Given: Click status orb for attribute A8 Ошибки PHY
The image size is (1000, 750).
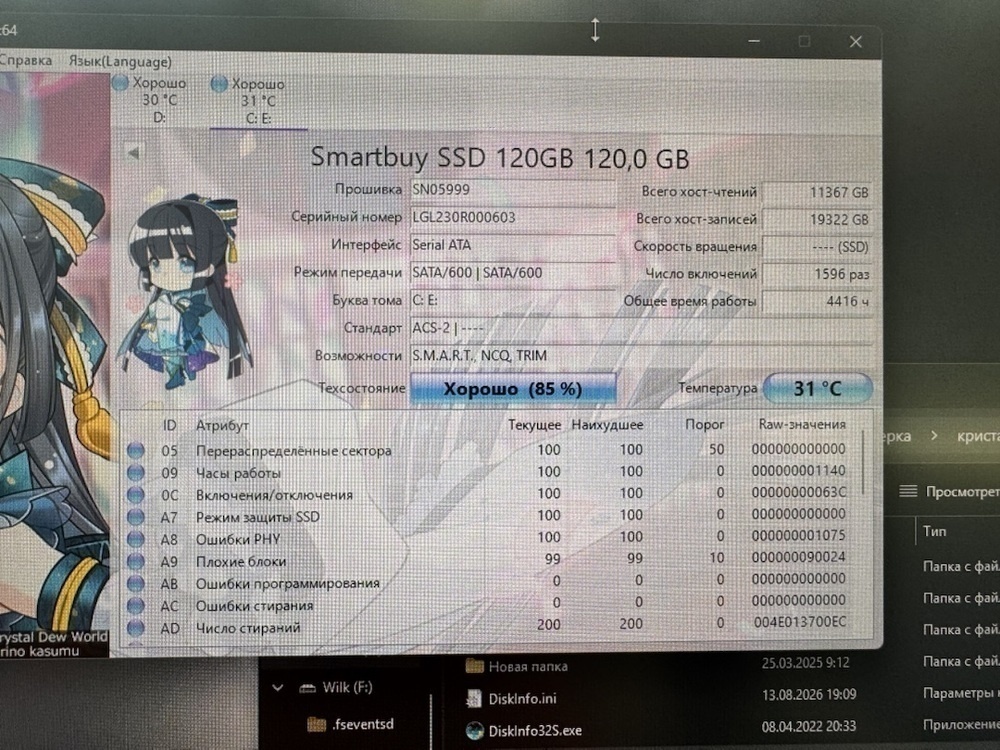Looking at the screenshot, I should [x=135, y=539].
